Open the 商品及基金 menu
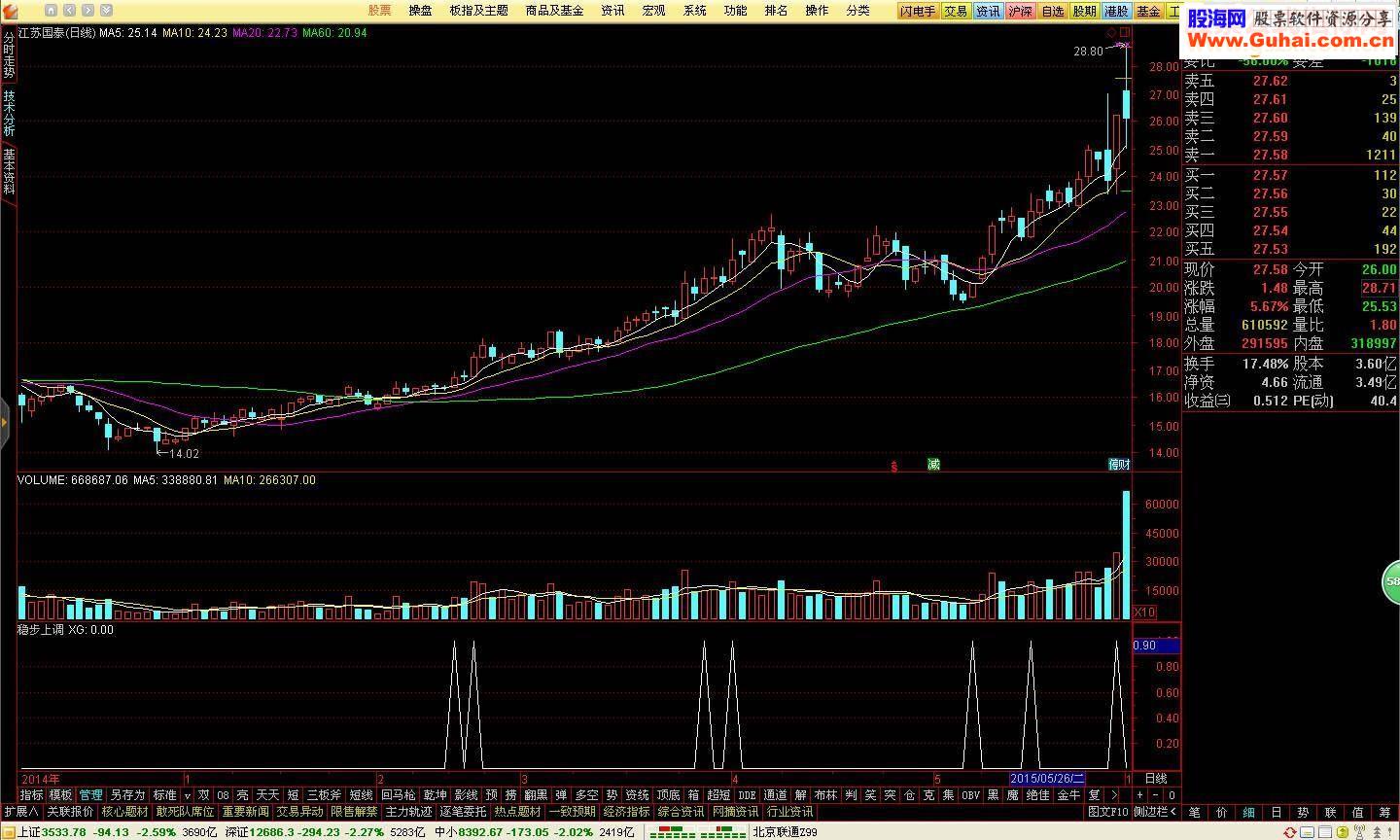This screenshot has height=840, width=1400. click(554, 11)
